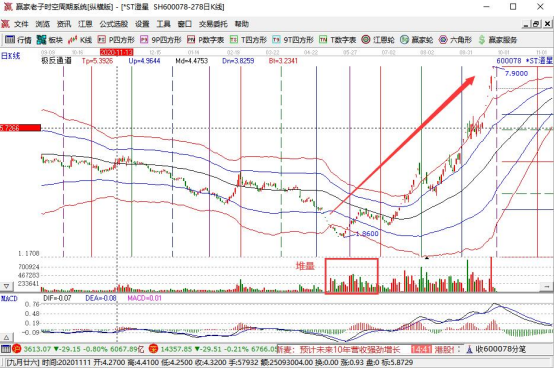Open the 工具 menu
This screenshot has width=554, height=369.
point(164,24)
